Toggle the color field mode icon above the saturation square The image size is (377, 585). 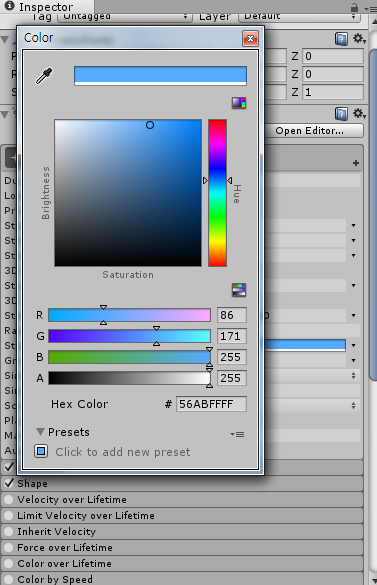click(x=239, y=103)
